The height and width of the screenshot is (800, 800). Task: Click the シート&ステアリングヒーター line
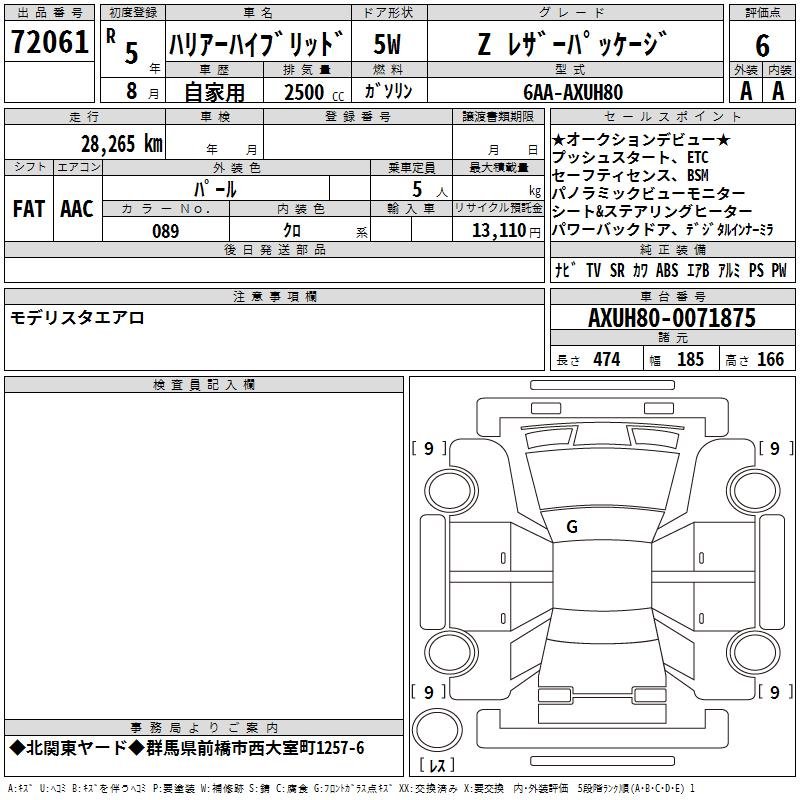[x=652, y=211]
